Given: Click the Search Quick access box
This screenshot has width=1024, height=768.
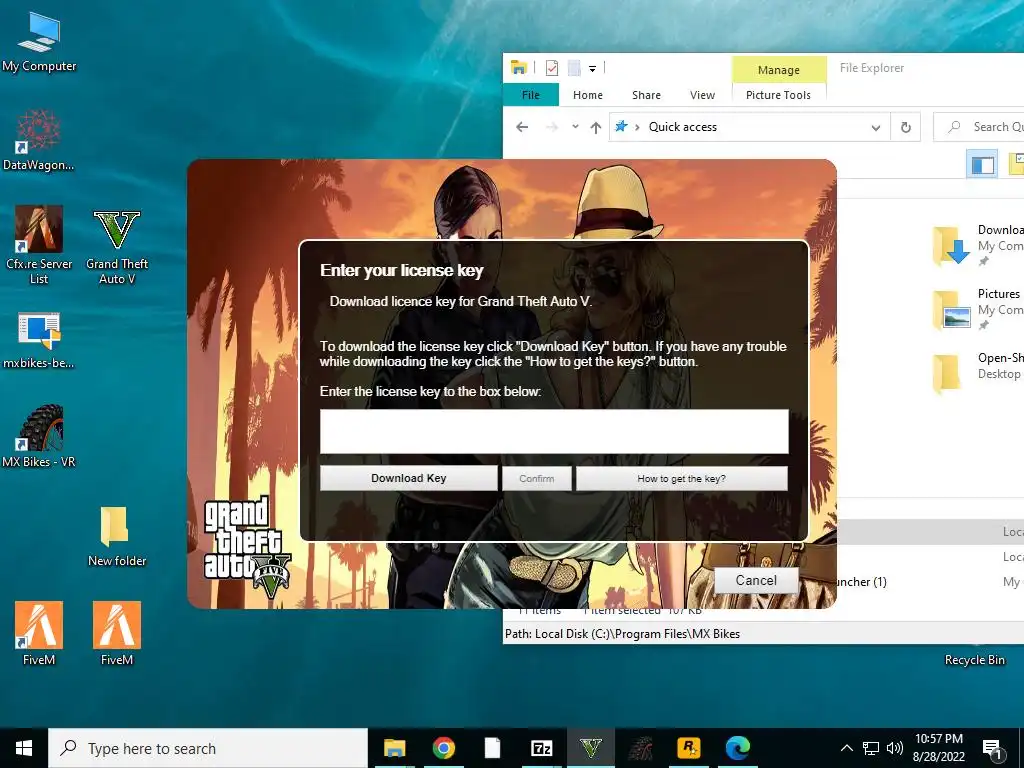Looking at the screenshot, I should (x=978, y=127).
